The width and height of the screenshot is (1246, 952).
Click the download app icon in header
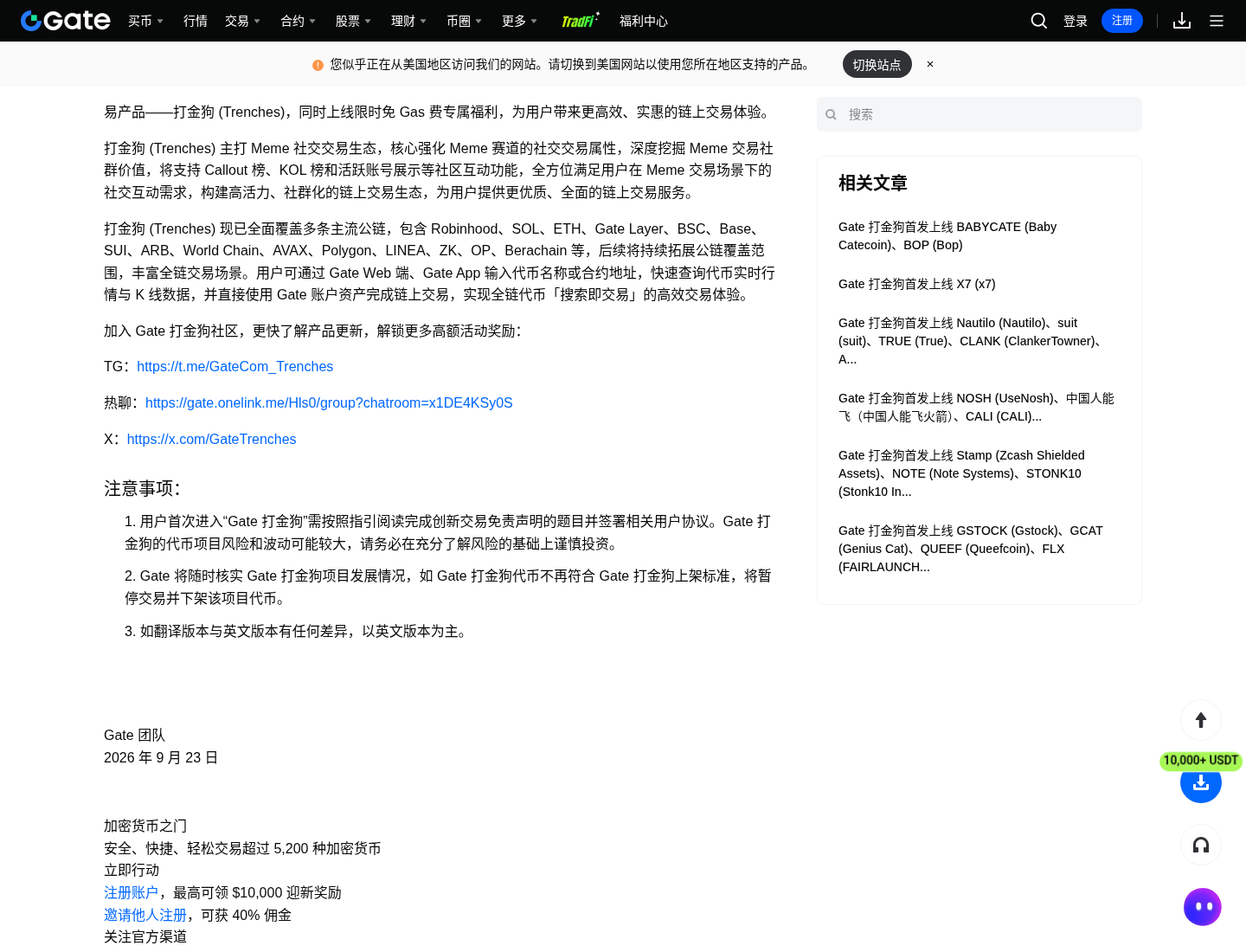1182,21
